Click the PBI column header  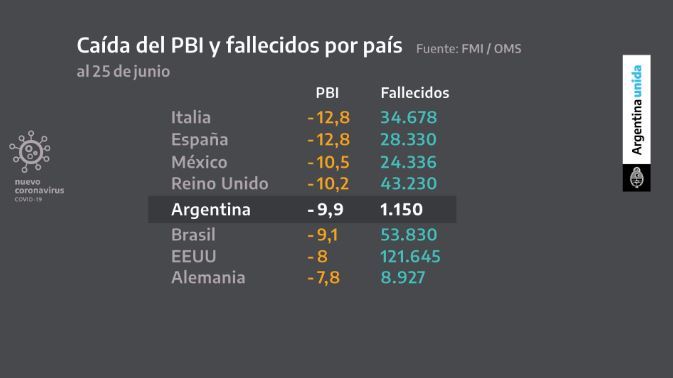327,93
